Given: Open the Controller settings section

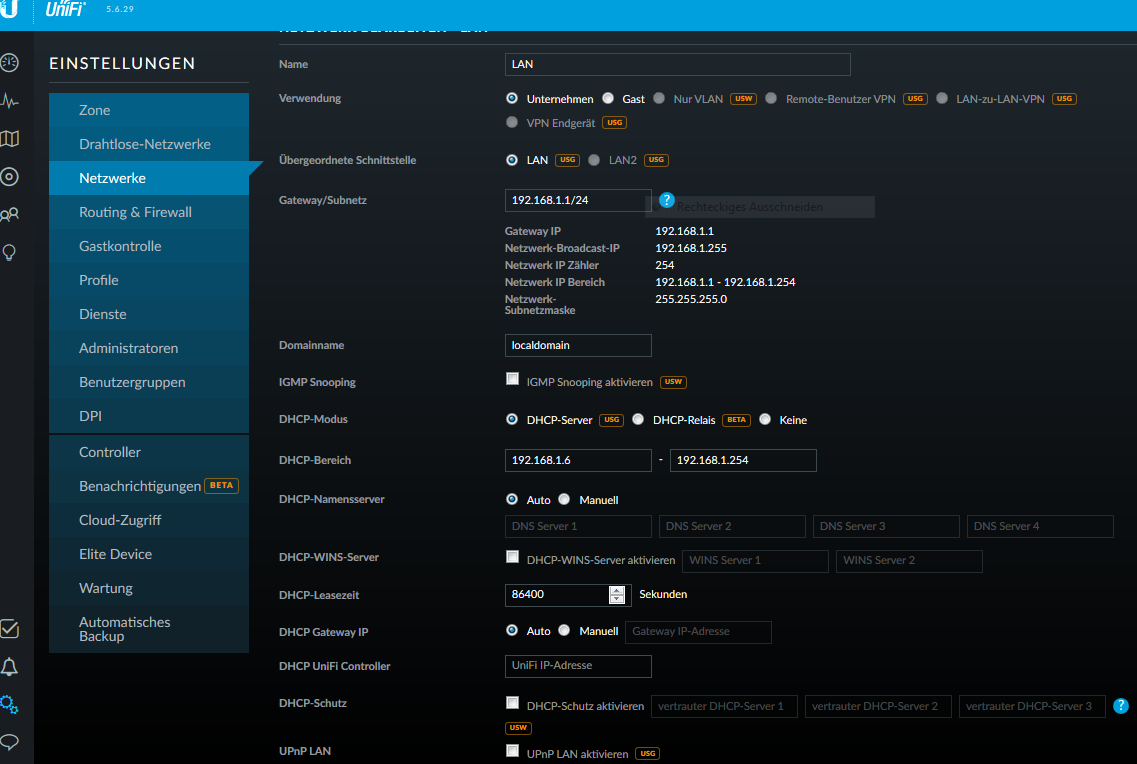Looking at the screenshot, I should click(149, 452).
